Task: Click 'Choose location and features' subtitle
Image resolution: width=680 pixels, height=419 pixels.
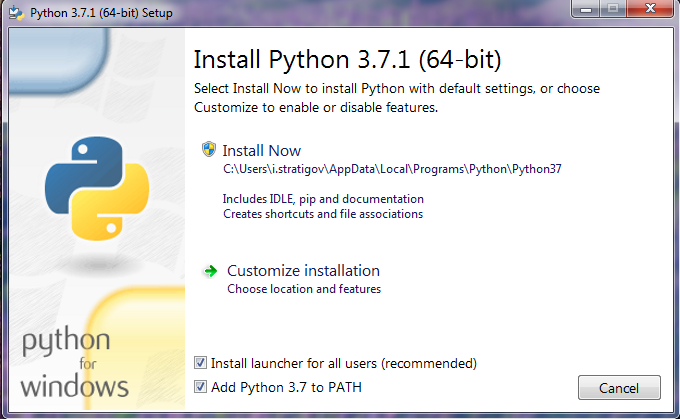Action: pyautogui.click(x=304, y=289)
